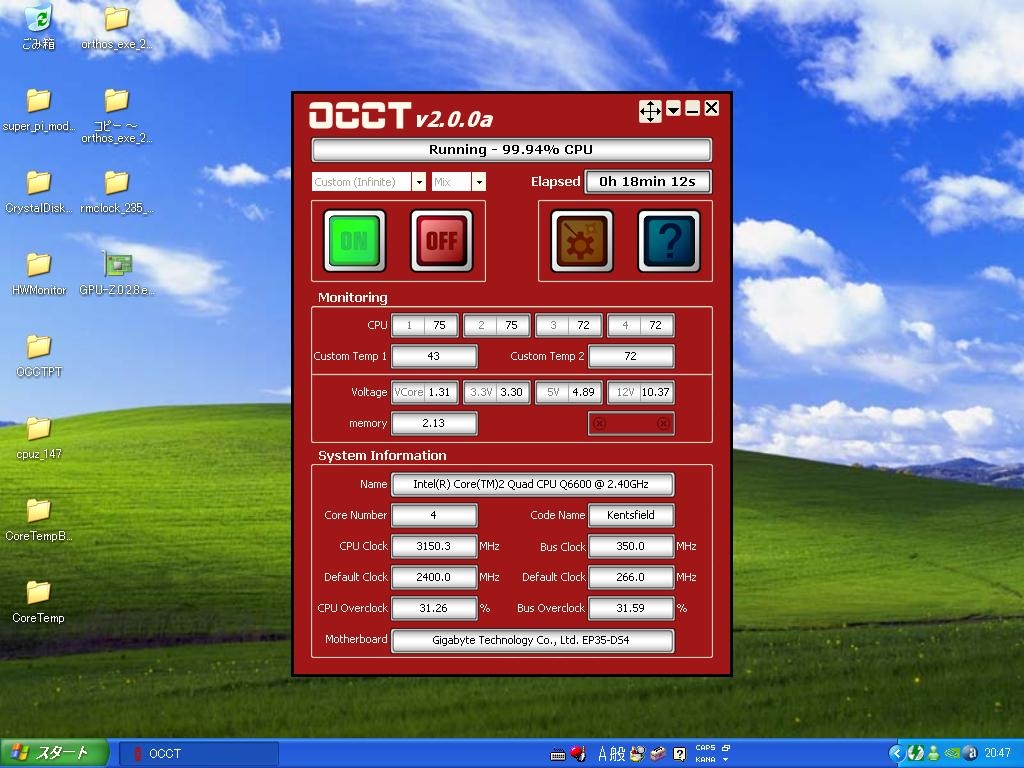Click the IME help question mark icon
This screenshot has height=768, width=1024.
[679, 754]
